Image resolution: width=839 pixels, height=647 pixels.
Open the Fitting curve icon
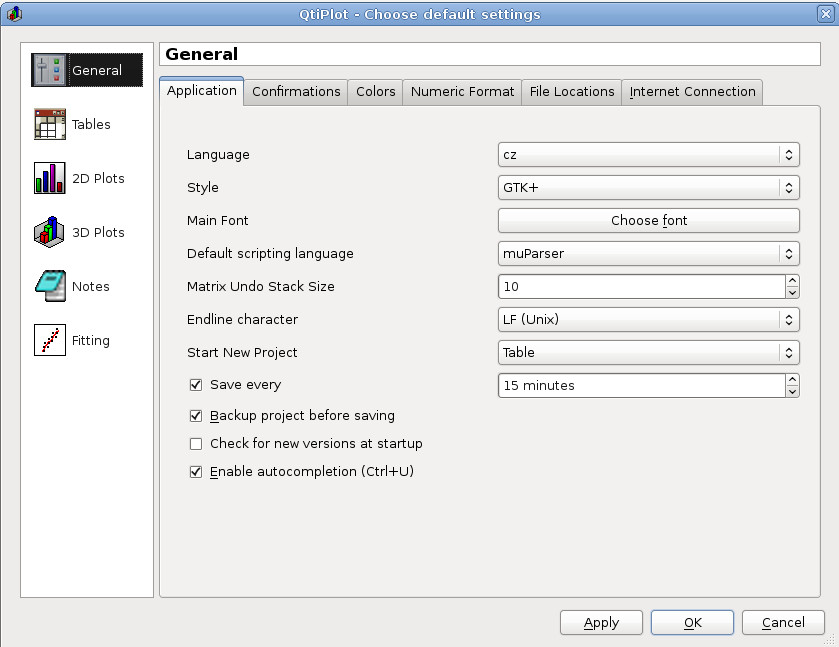(x=50, y=340)
